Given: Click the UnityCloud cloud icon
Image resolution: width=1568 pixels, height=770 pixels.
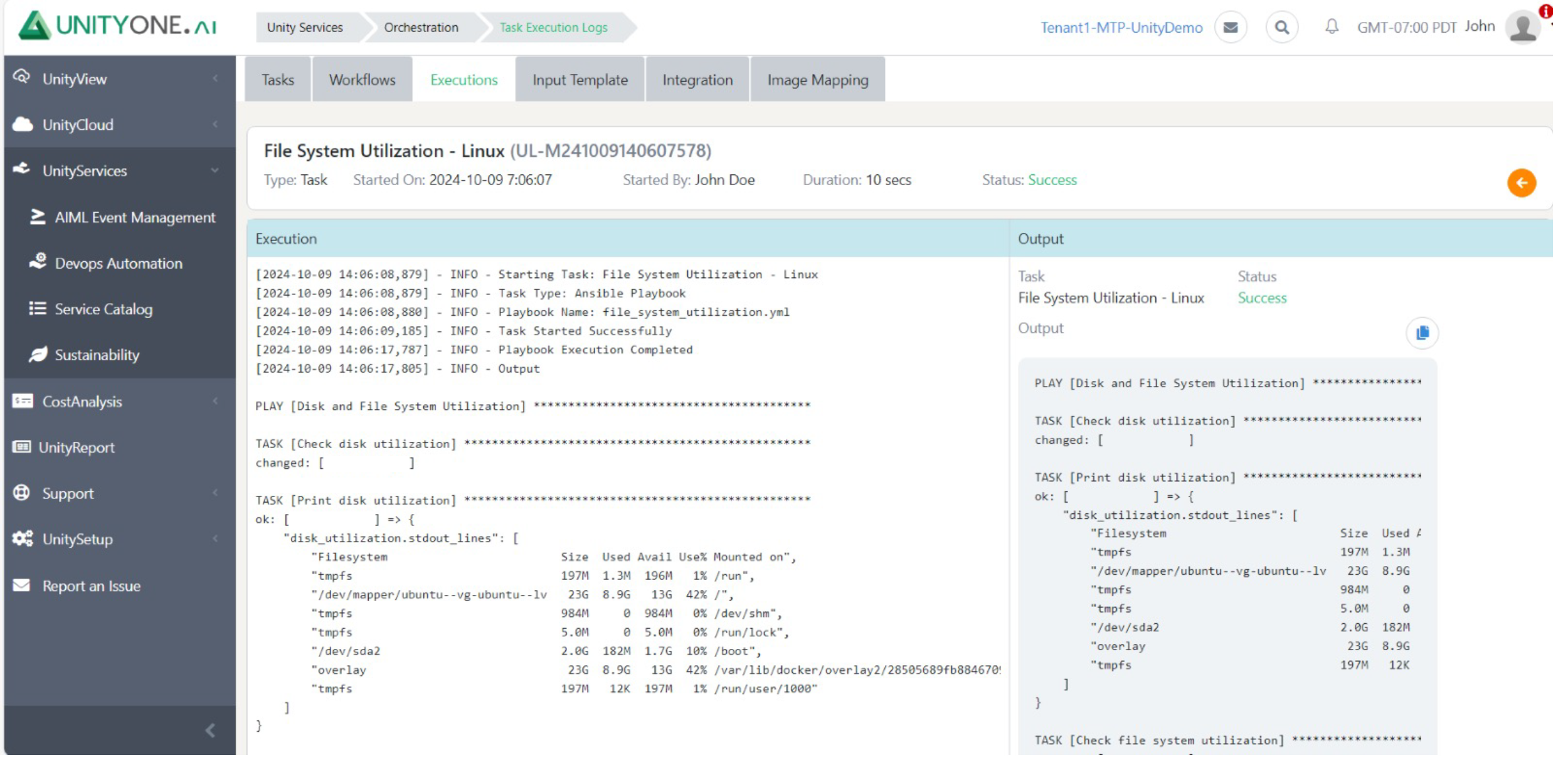Looking at the screenshot, I should tap(22, 124).
